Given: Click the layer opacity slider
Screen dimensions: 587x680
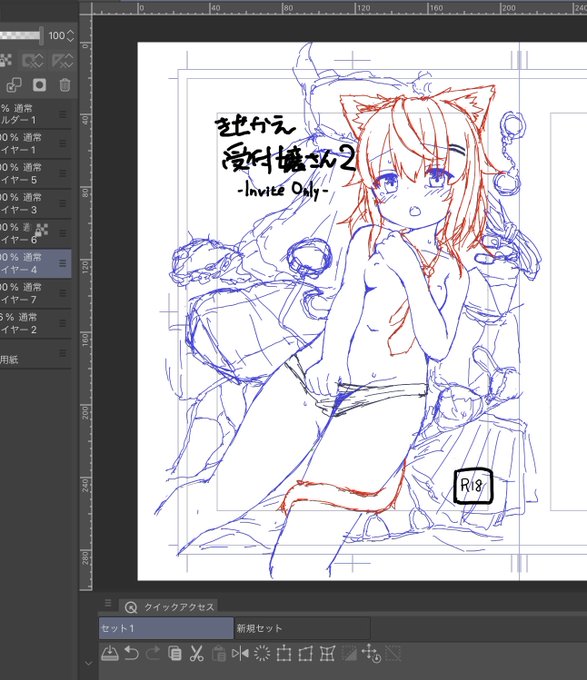Looking at the screenshot, I should click(22, 36).
